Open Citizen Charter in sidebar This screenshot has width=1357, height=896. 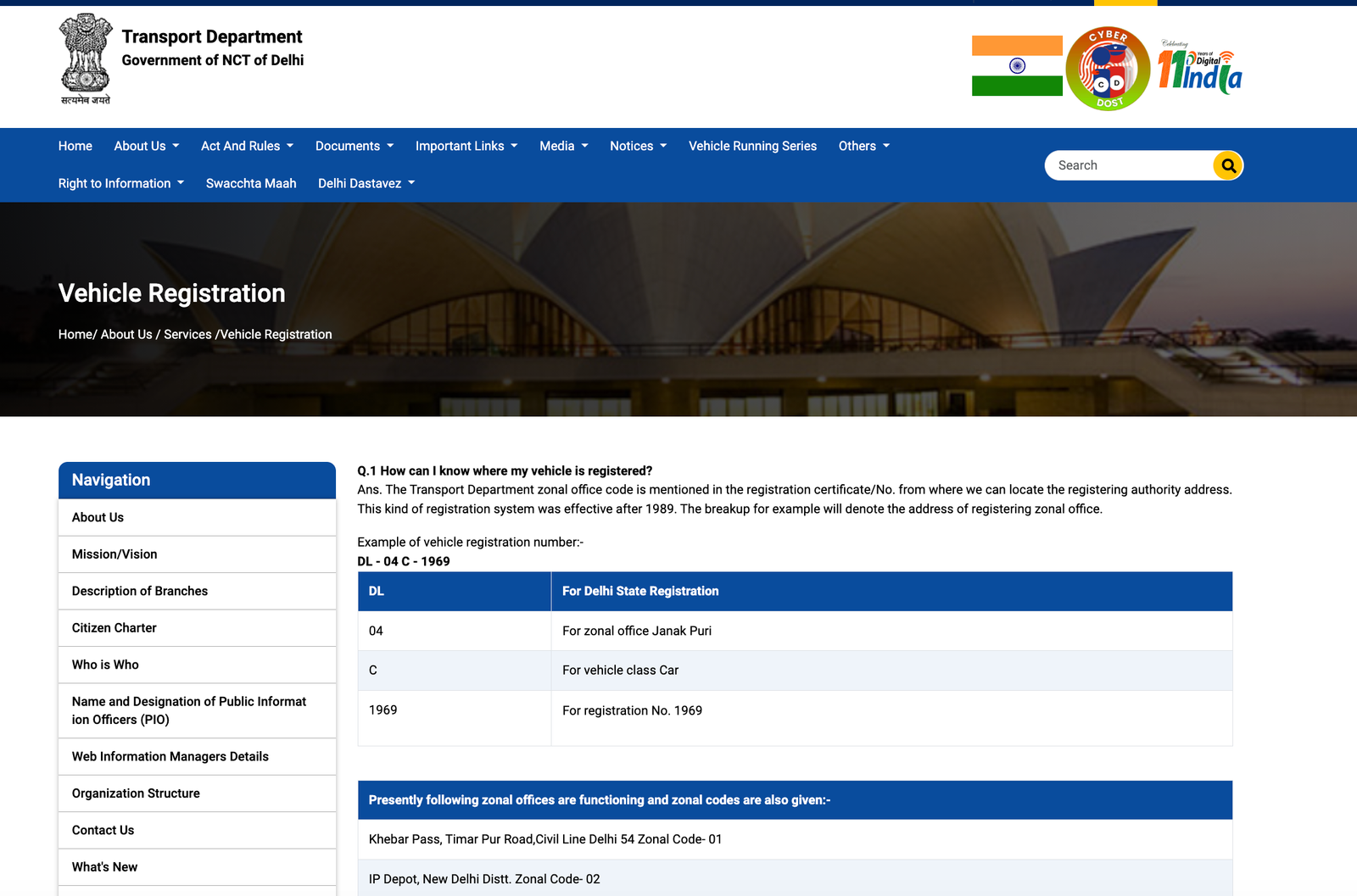(197, 628)
